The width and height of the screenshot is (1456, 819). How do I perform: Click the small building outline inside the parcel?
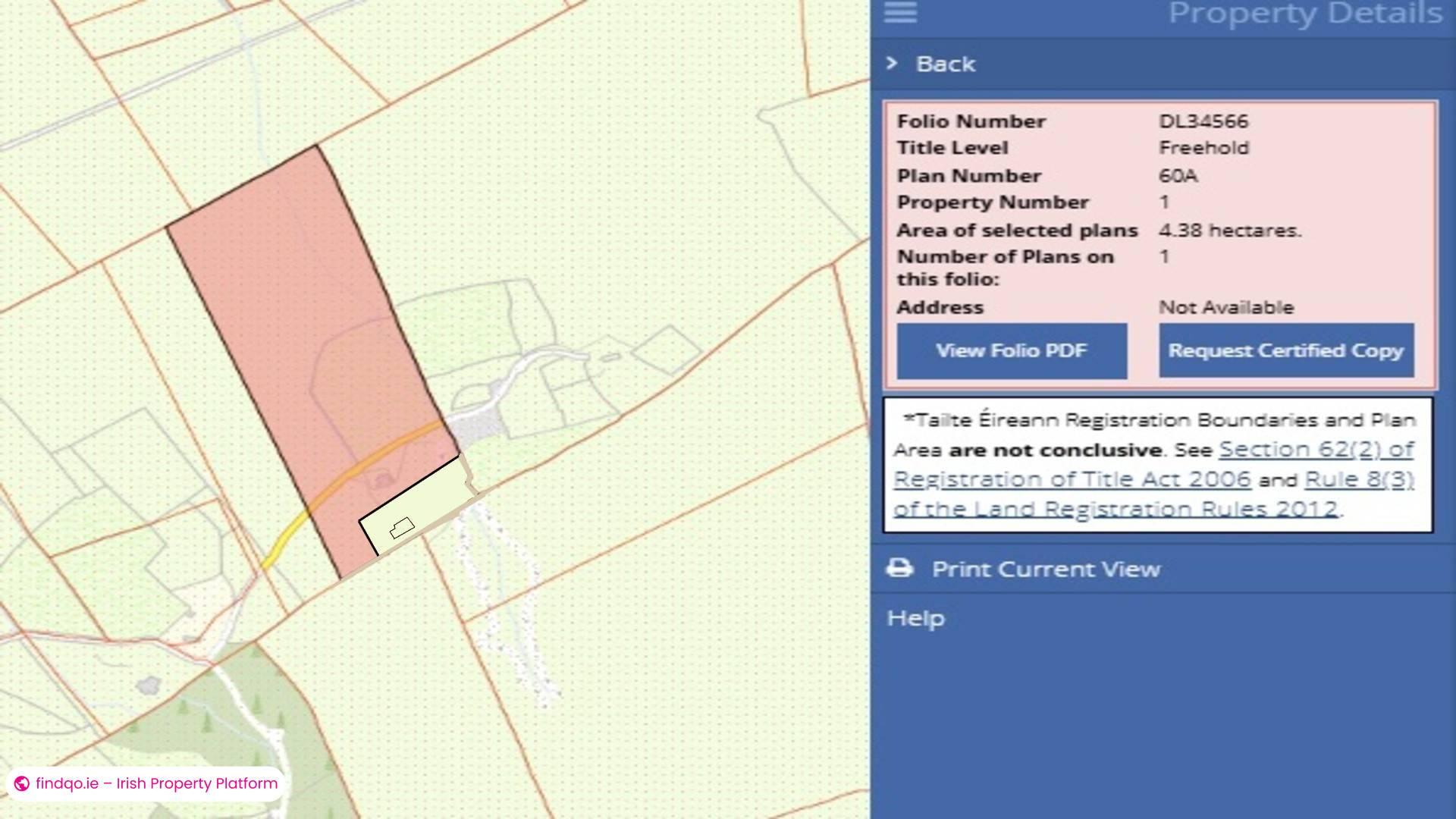401,525
